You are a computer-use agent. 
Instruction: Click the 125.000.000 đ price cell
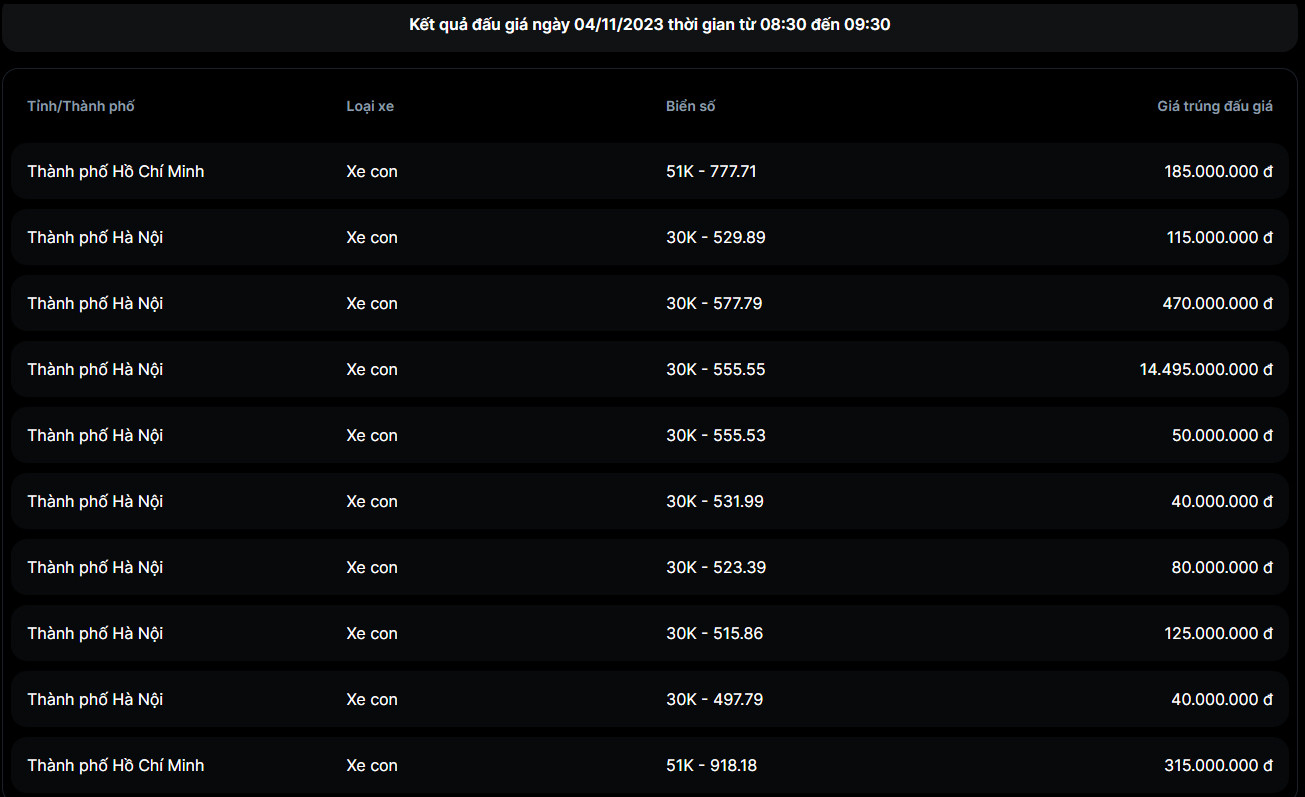tap(1218, 633)
